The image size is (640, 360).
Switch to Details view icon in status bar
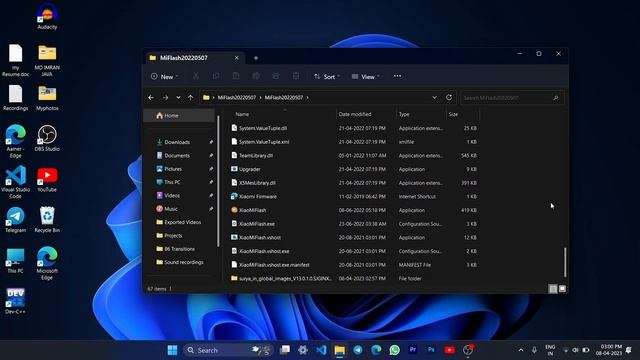[x=553, y=289]
